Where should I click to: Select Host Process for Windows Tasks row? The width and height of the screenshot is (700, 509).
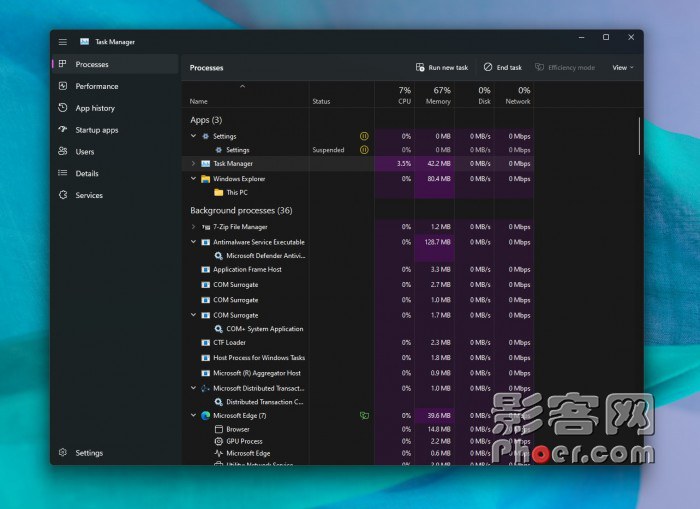(358, 358)
